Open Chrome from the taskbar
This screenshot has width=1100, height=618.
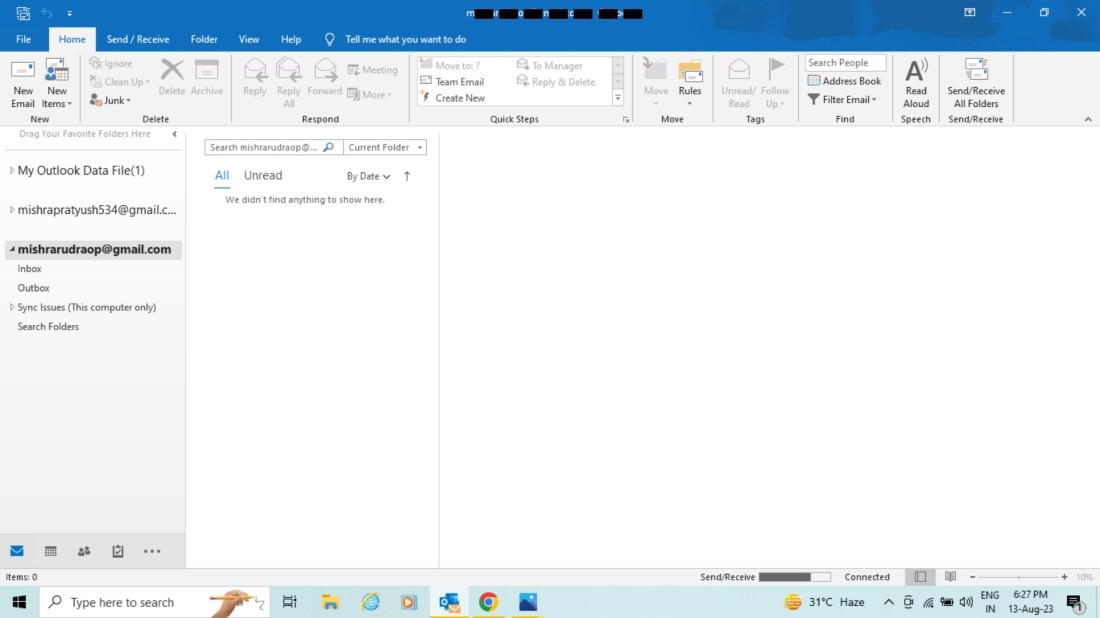[x=488, y=602]
